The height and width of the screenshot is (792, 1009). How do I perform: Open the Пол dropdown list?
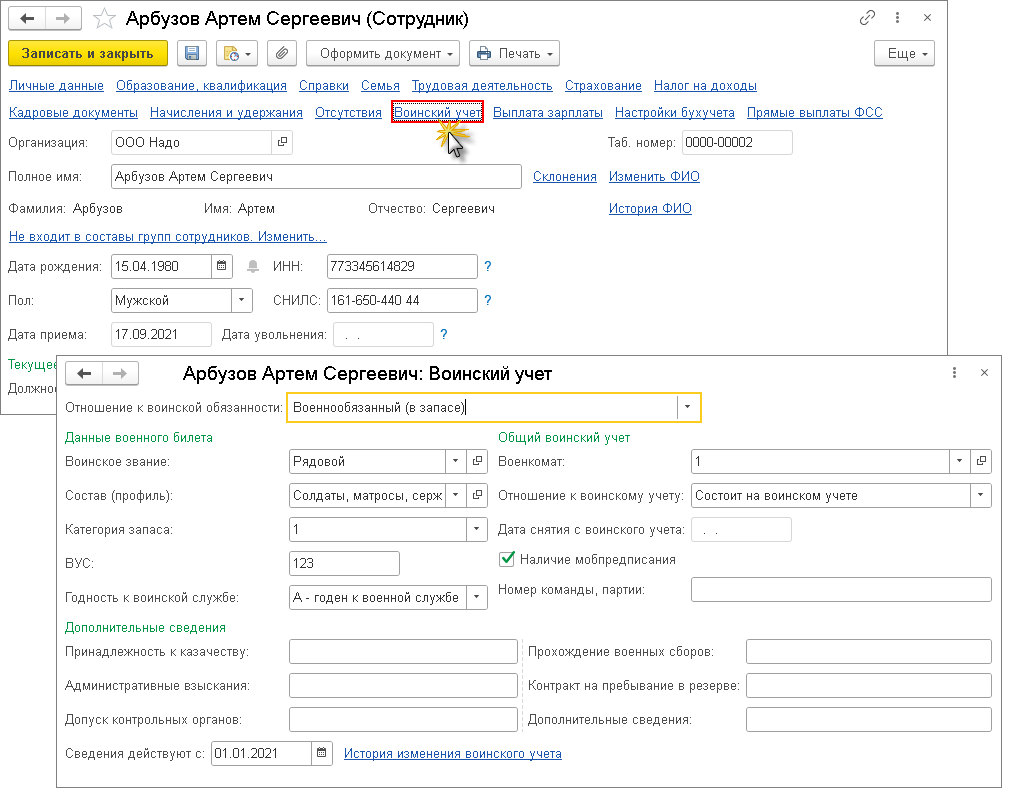click(242, 300)
